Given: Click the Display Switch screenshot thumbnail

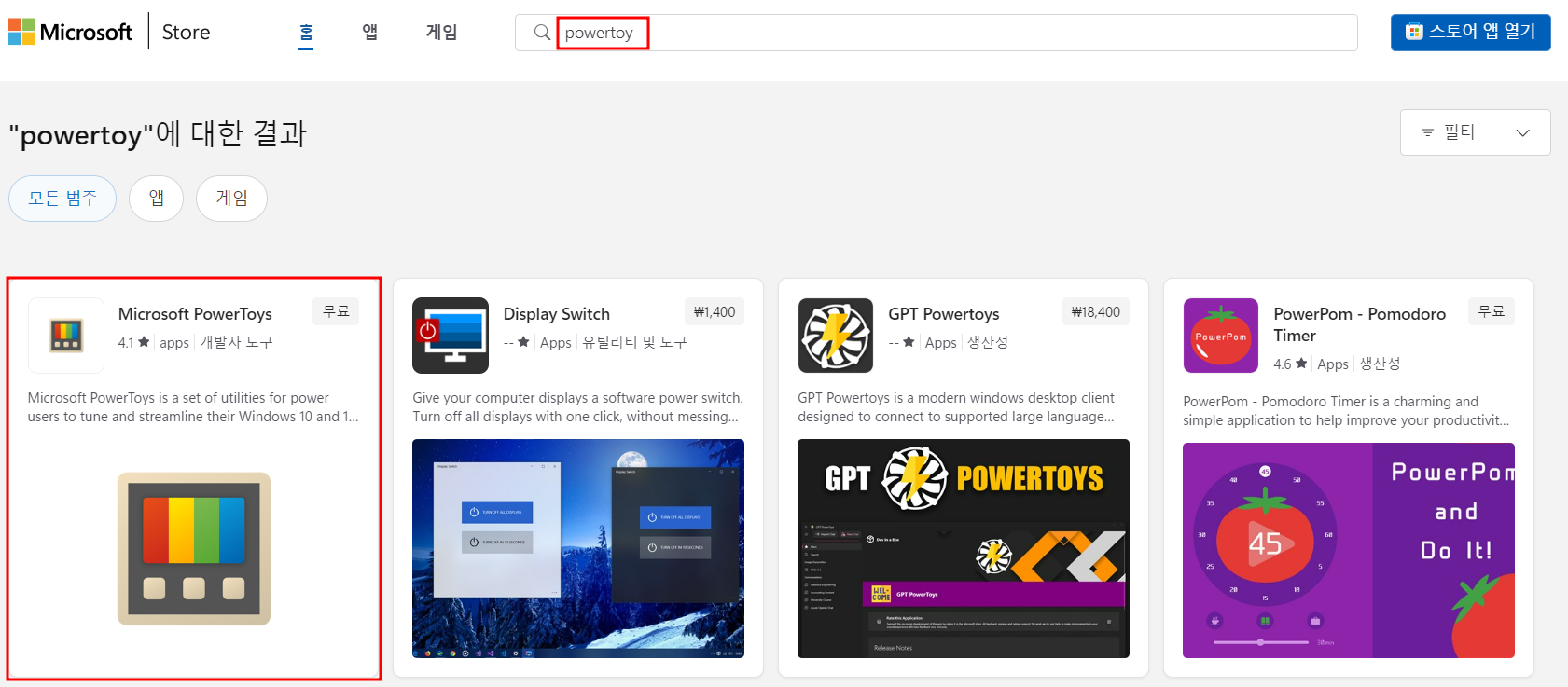Looking at the screenshot, I should (578, 548).
